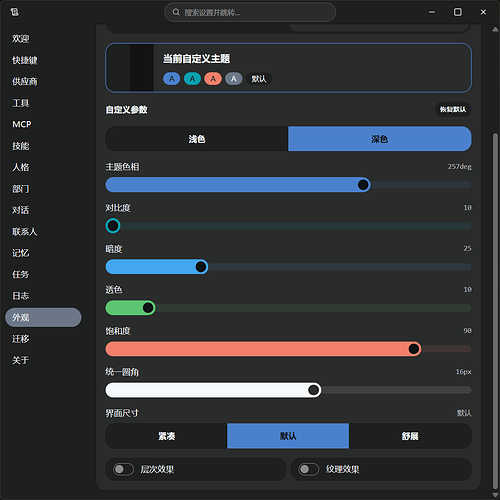Choose 默认 interface size segment
500x500 pixels.
tap(288, 436)
